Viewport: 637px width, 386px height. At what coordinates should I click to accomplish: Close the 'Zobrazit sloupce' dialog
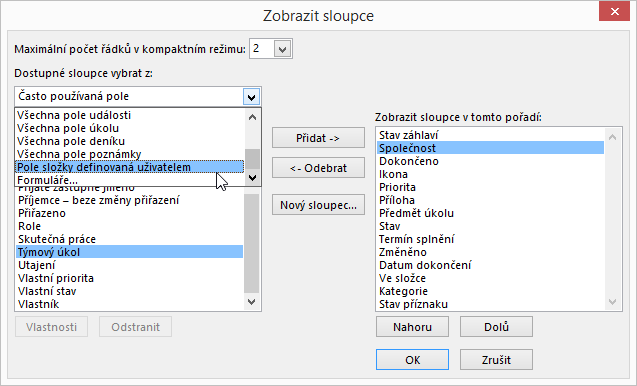614,11
